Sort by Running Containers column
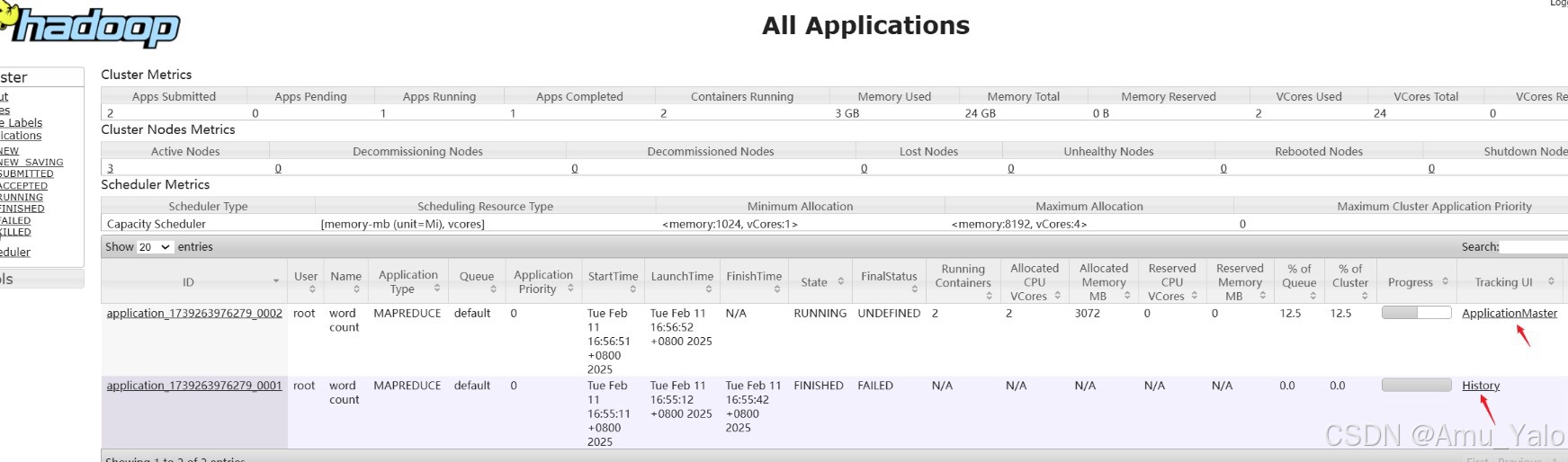Viewport: 1568px width, 462px height. pyautogui.click(x=963, y=281)
